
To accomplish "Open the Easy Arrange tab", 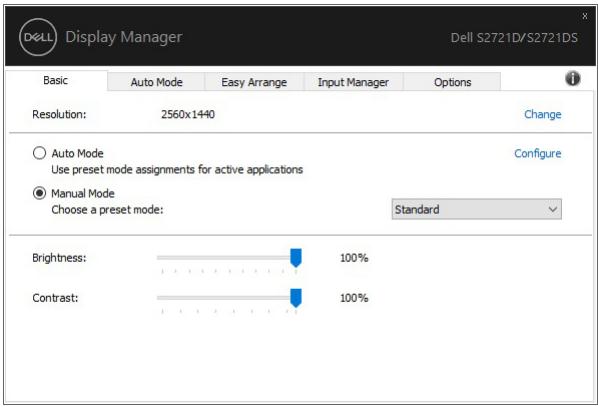I will 254,82.
